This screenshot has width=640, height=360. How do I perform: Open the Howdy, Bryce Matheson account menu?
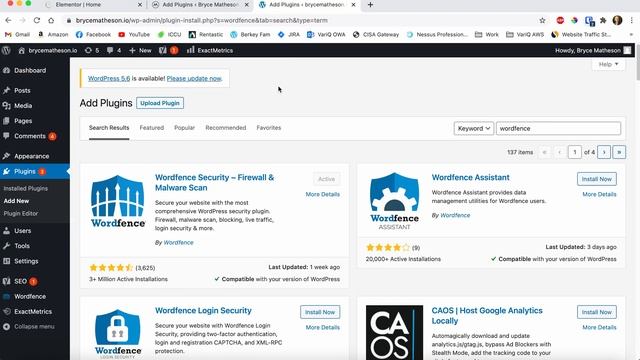[593, 50]
